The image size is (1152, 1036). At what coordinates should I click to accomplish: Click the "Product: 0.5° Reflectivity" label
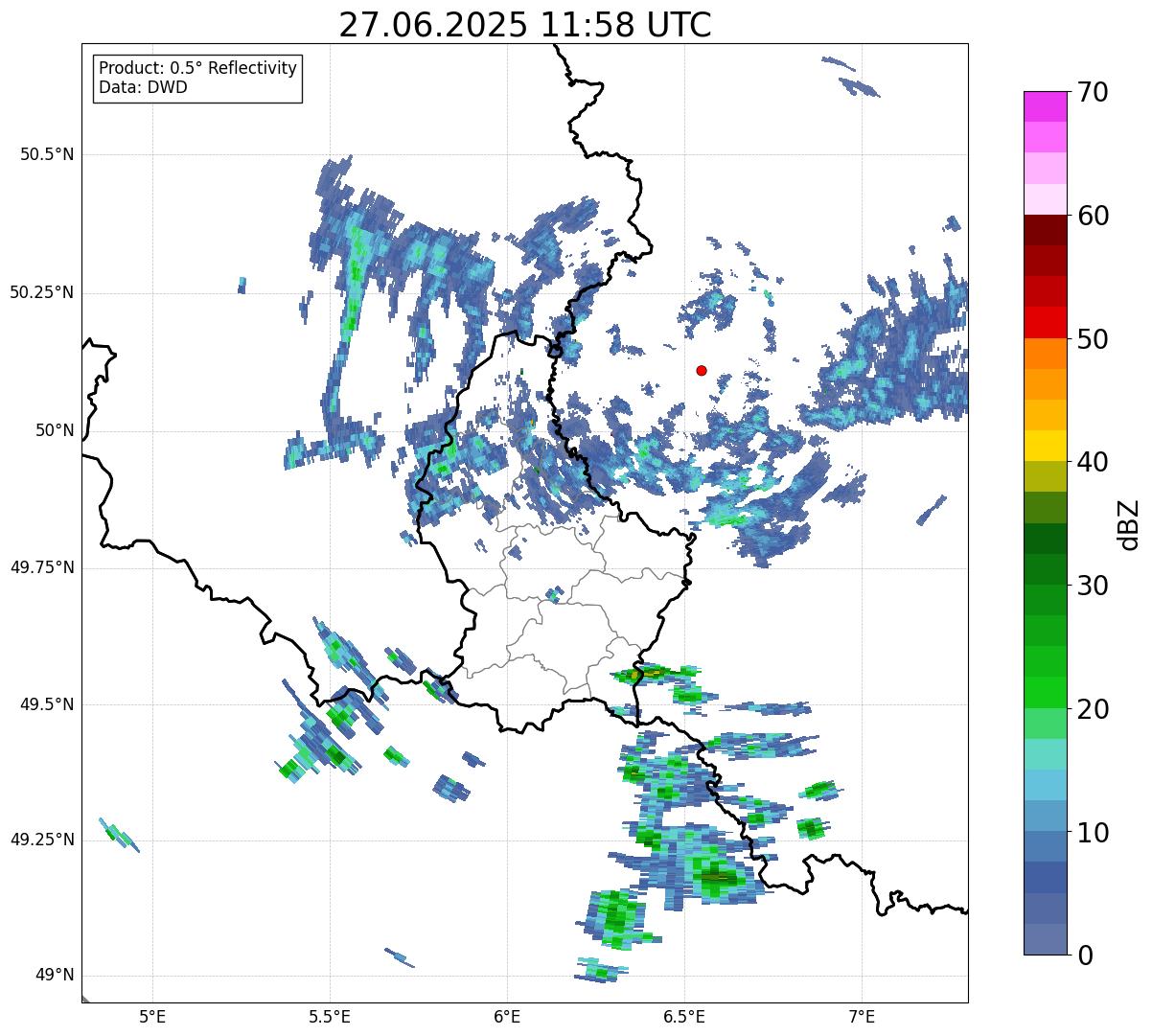coord(198,69)
